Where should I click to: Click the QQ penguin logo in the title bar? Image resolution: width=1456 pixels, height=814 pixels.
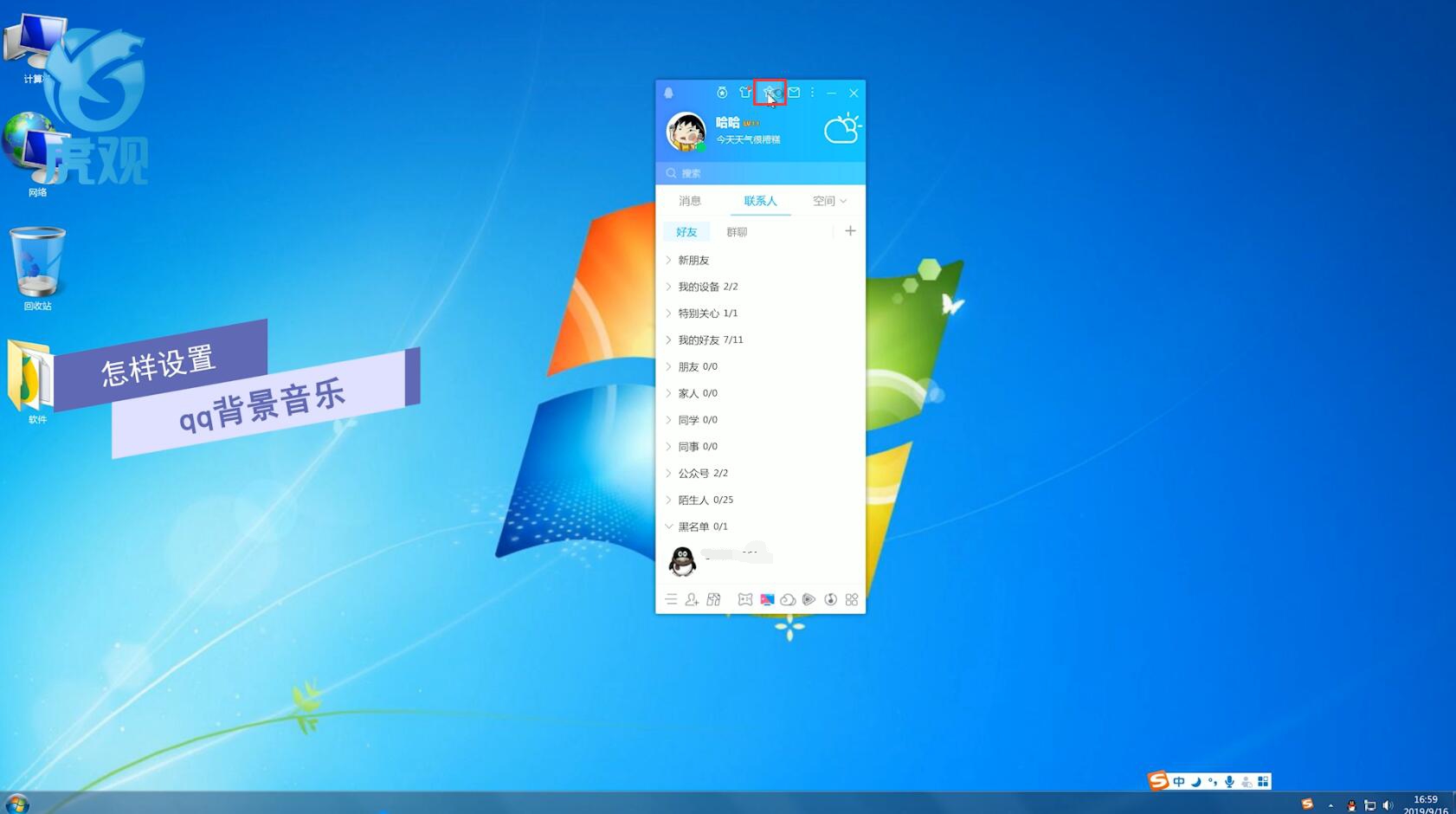668,93
